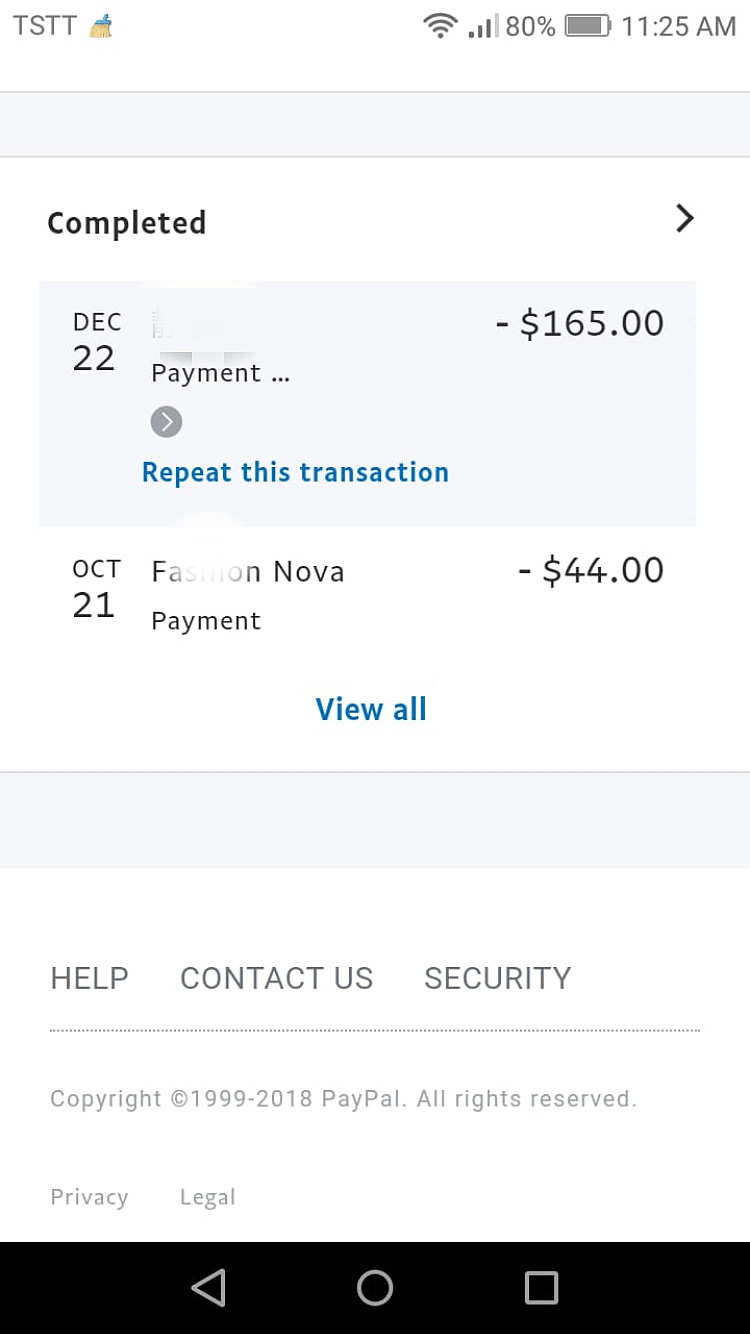This screenshot has width=750, height=1334.
Task: Tap the Android back navigation button
Action: pos(208,1288)
